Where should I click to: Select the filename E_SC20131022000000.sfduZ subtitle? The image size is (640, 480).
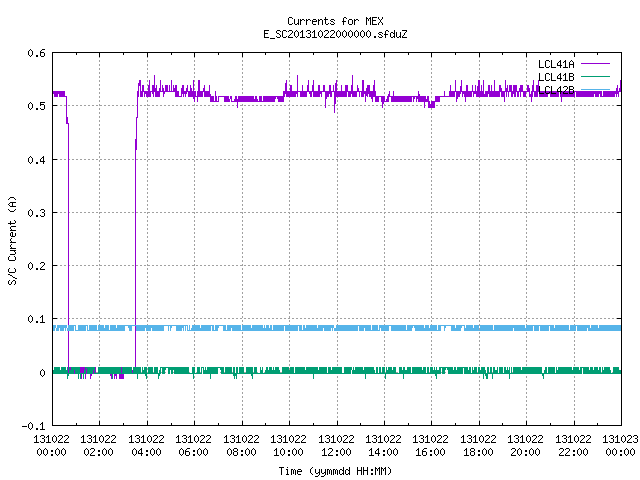[335, 34]
